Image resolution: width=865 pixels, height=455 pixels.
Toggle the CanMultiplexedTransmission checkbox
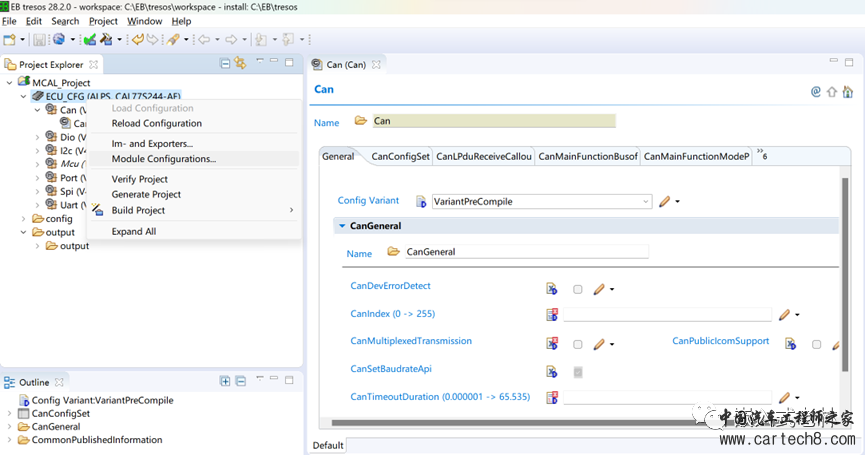coord(578,344)
